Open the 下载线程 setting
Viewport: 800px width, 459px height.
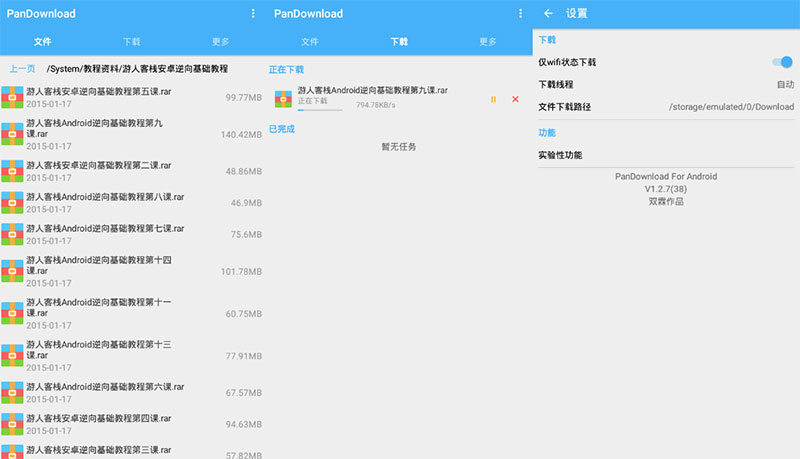[x=666, y=85]
